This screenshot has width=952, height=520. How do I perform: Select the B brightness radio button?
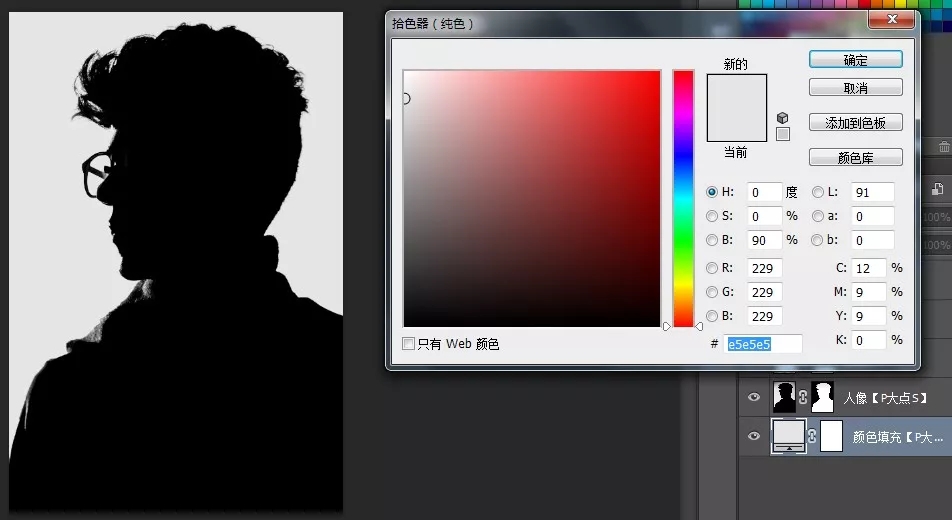click(x=712, y=240)
